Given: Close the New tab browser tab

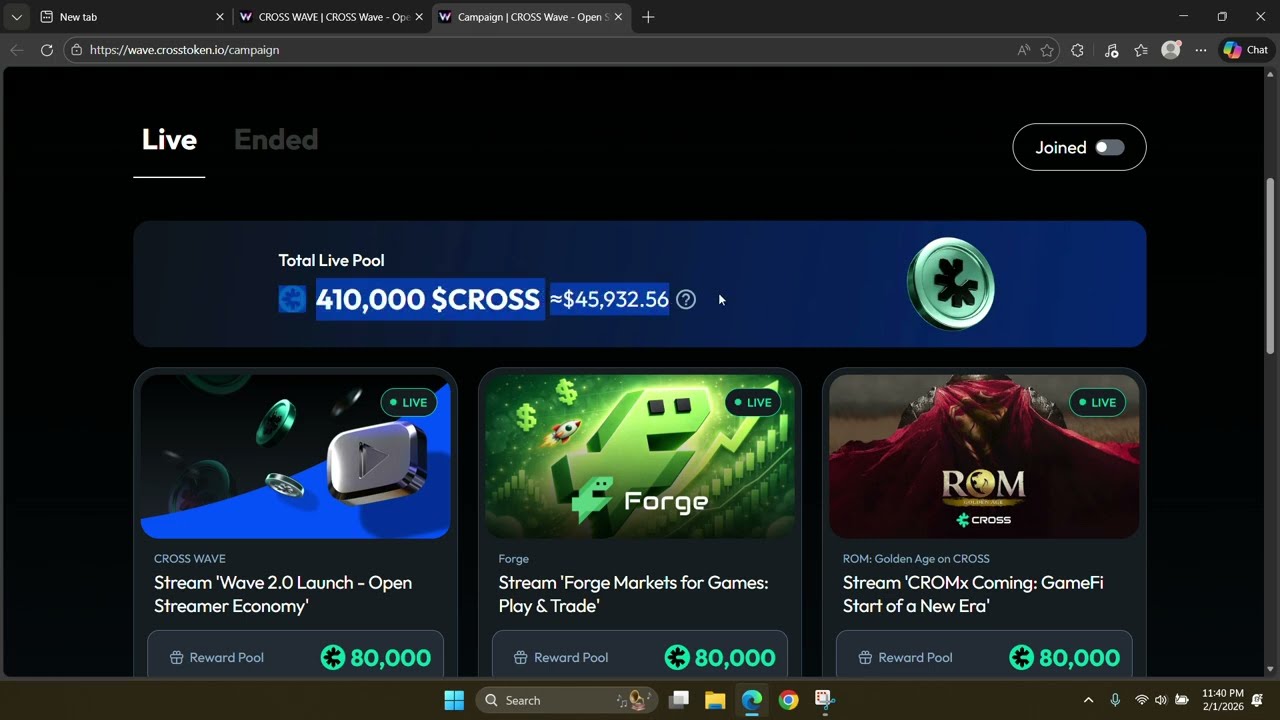Looking at the screenshot, I should 220,17.
